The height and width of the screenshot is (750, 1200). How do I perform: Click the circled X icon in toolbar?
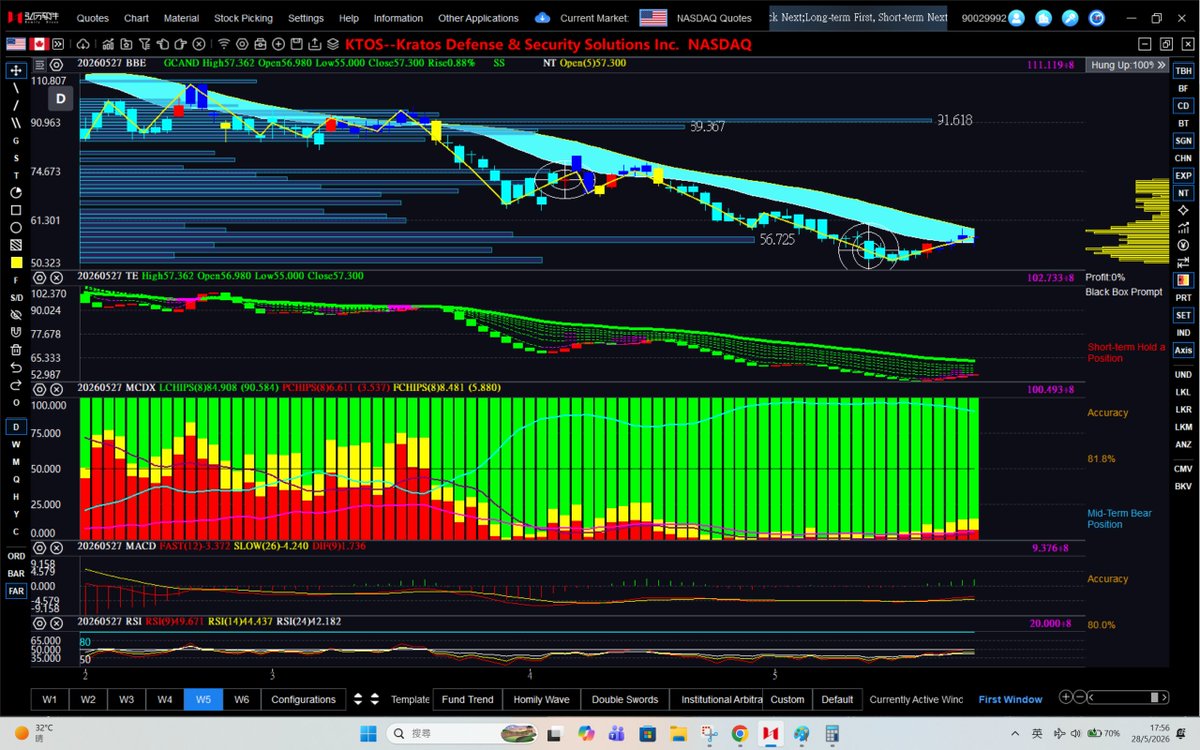pos(199,44)
